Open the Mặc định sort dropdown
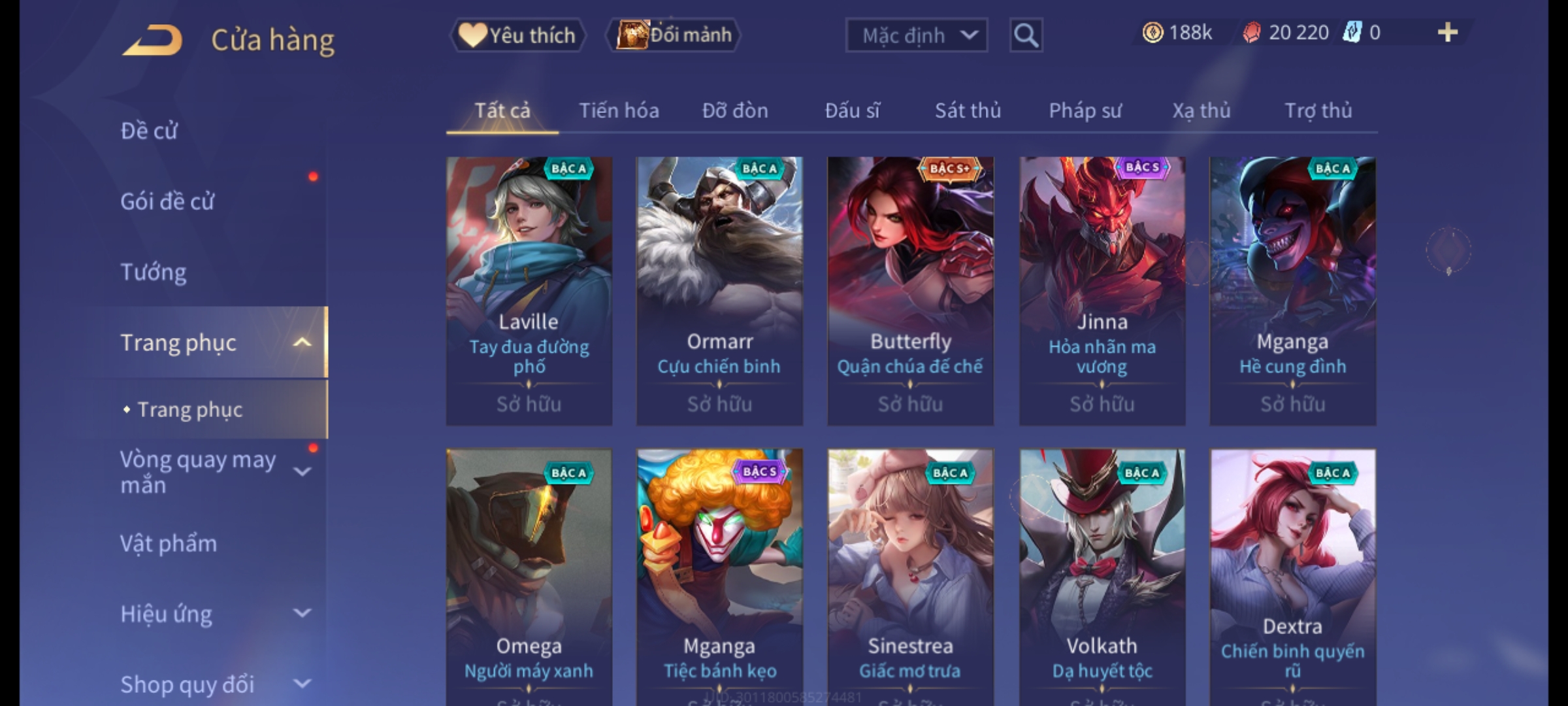The height and width of the screenshot is (706, 1568). pos(916,35)
